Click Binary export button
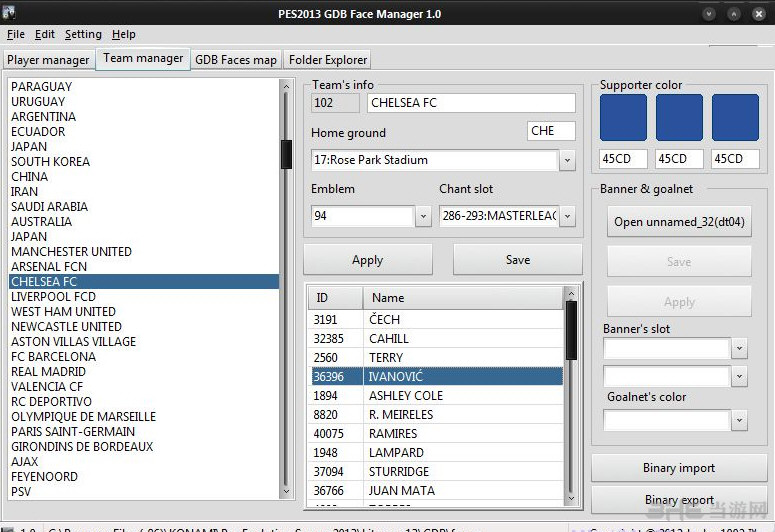 (x=679, y=500)
